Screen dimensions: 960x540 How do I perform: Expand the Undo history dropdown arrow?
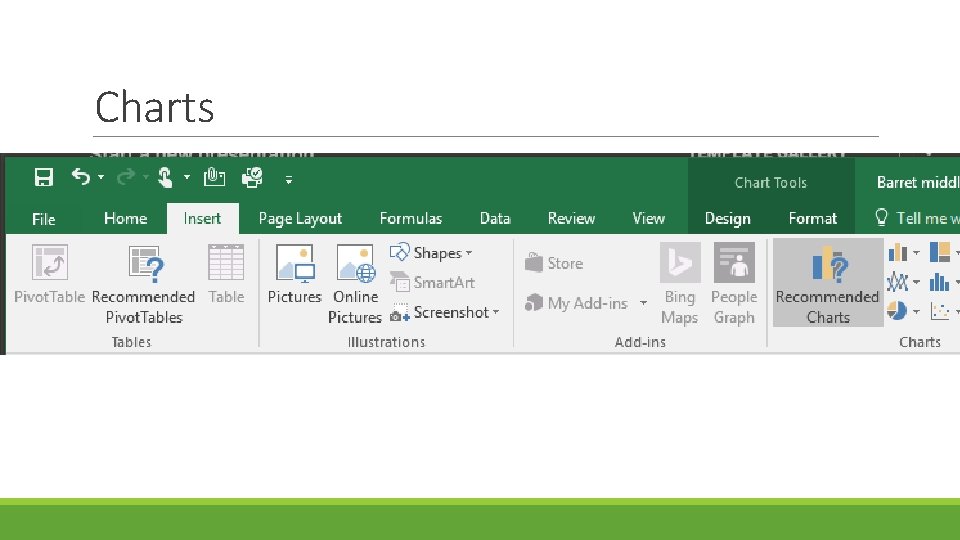click(101, 178)
